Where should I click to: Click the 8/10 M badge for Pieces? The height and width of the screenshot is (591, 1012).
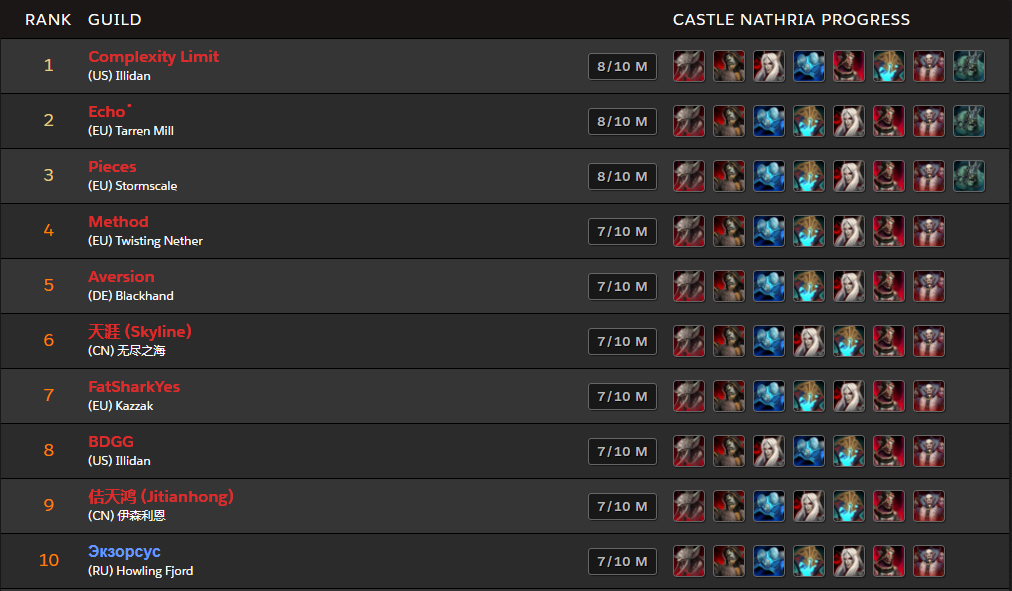pos(622,176)
